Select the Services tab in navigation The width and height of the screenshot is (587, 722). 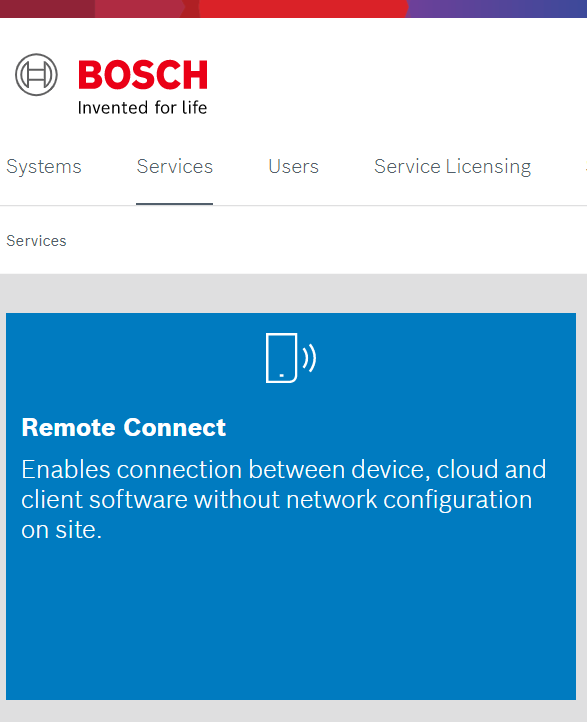174,167
